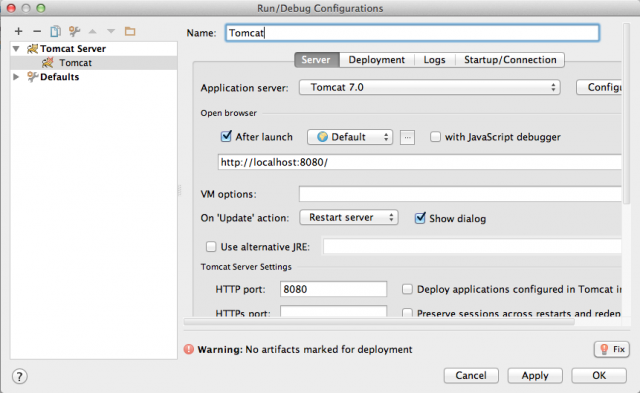Click the Cancel button
The image size is (640, 393).
pos(471,375)
